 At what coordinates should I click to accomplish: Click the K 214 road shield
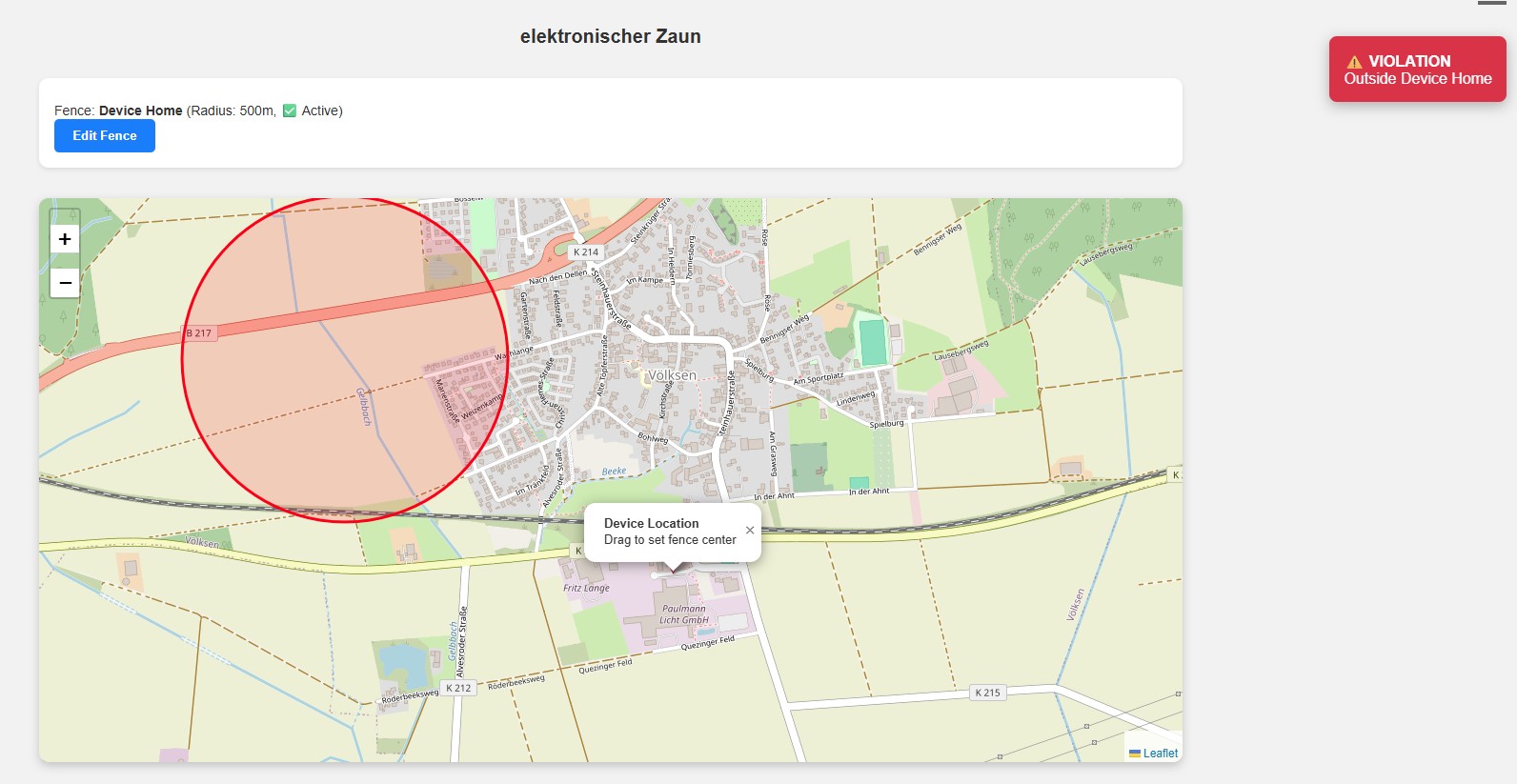tap(586, 252)
